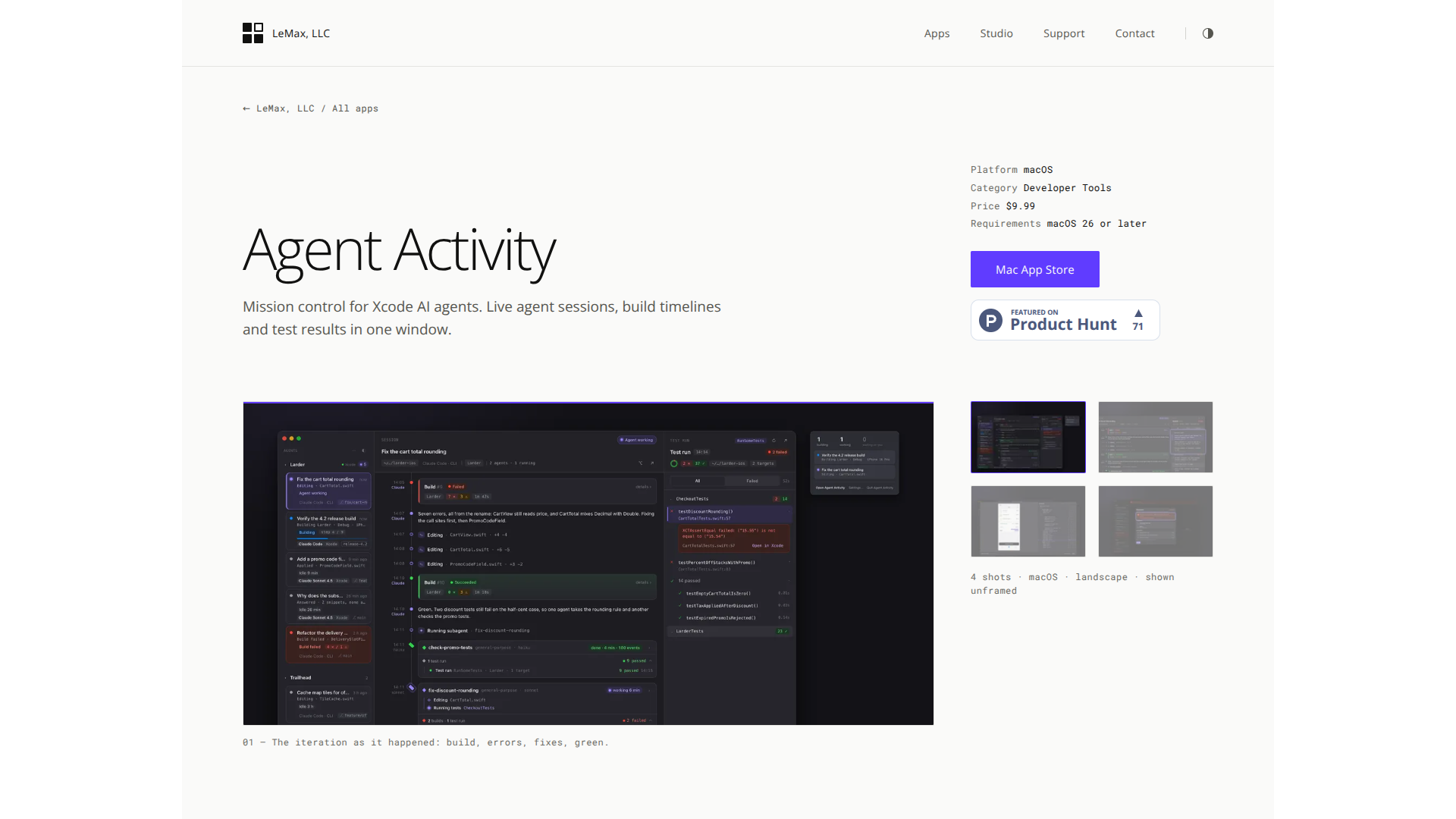
Task: Click the Mac App Store button
Action: pyautogui.click(x=1034, y=269)
